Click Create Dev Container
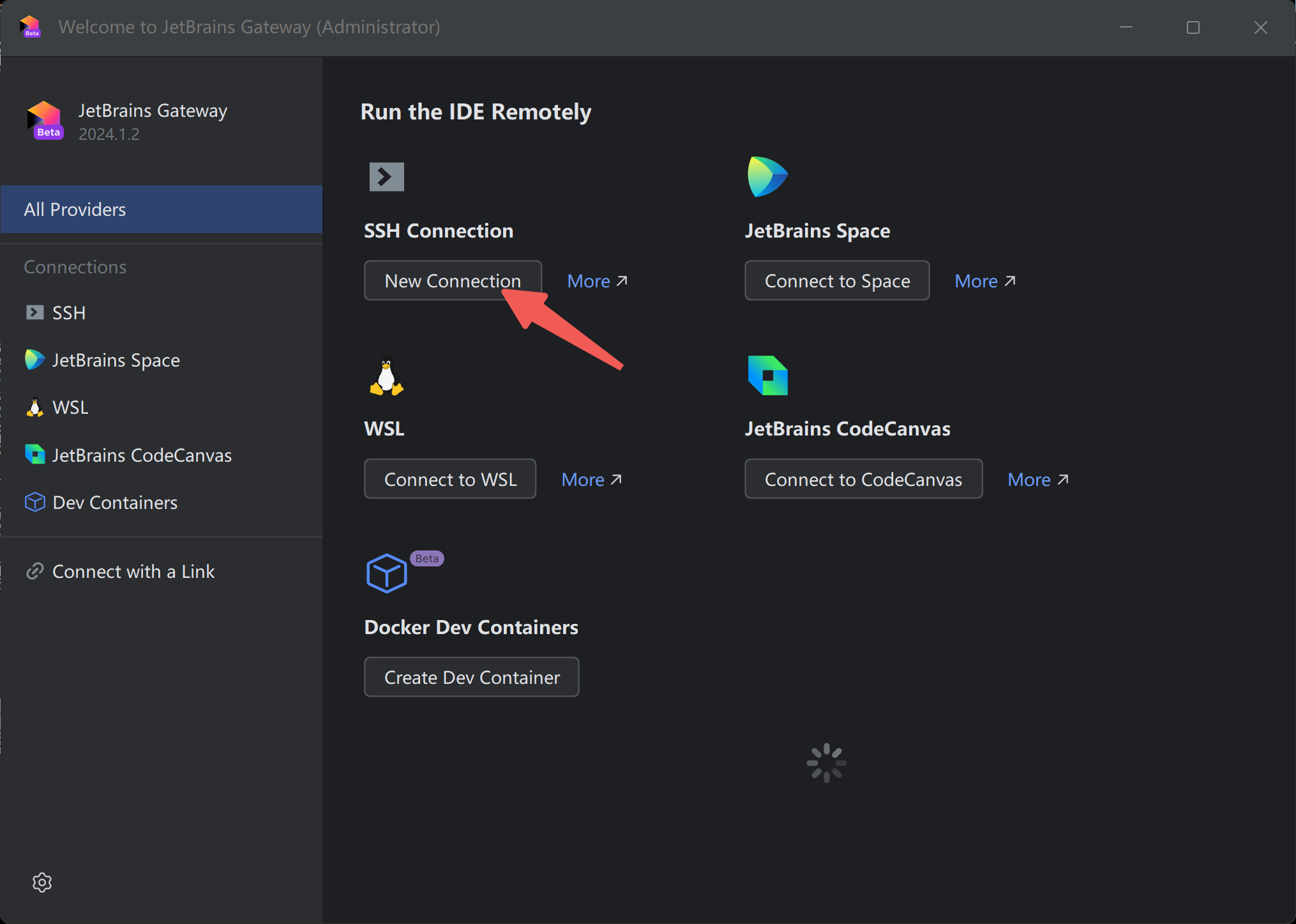This screenshot has width=1296, height=924. click(x=472, y=677)
